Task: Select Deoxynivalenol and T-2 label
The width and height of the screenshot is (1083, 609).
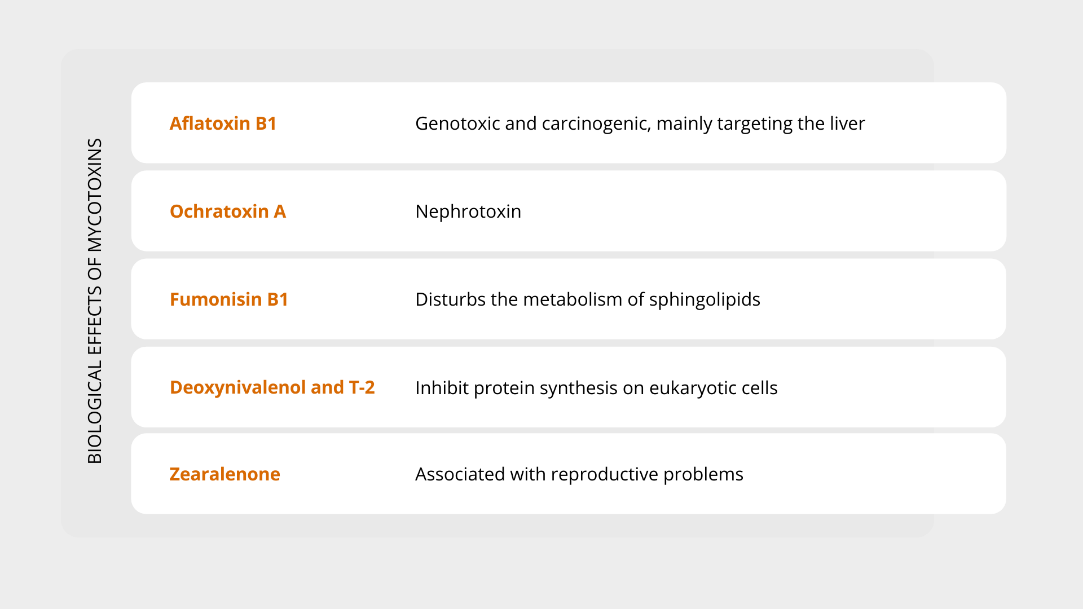Action: tap(272, 387)
